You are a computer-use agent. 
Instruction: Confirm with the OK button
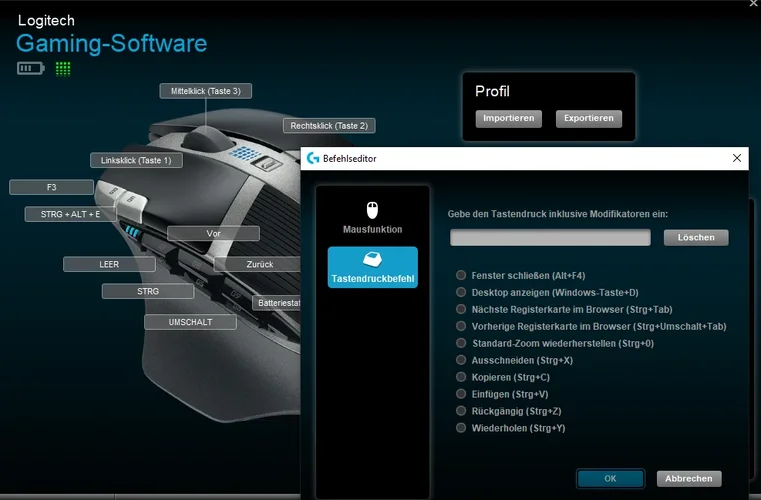(x=610, y=479)
